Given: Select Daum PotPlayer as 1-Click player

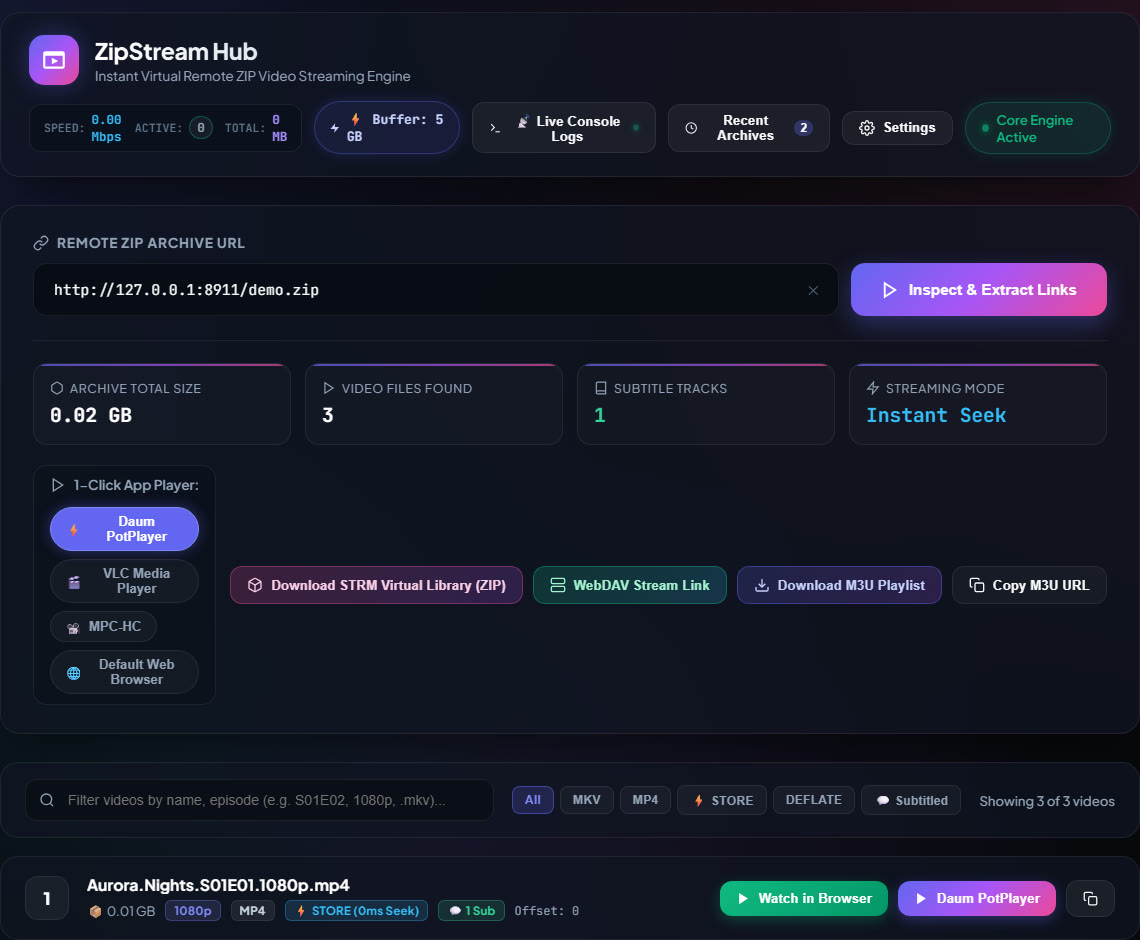Looking at the screenshot, I should point(124,529).
